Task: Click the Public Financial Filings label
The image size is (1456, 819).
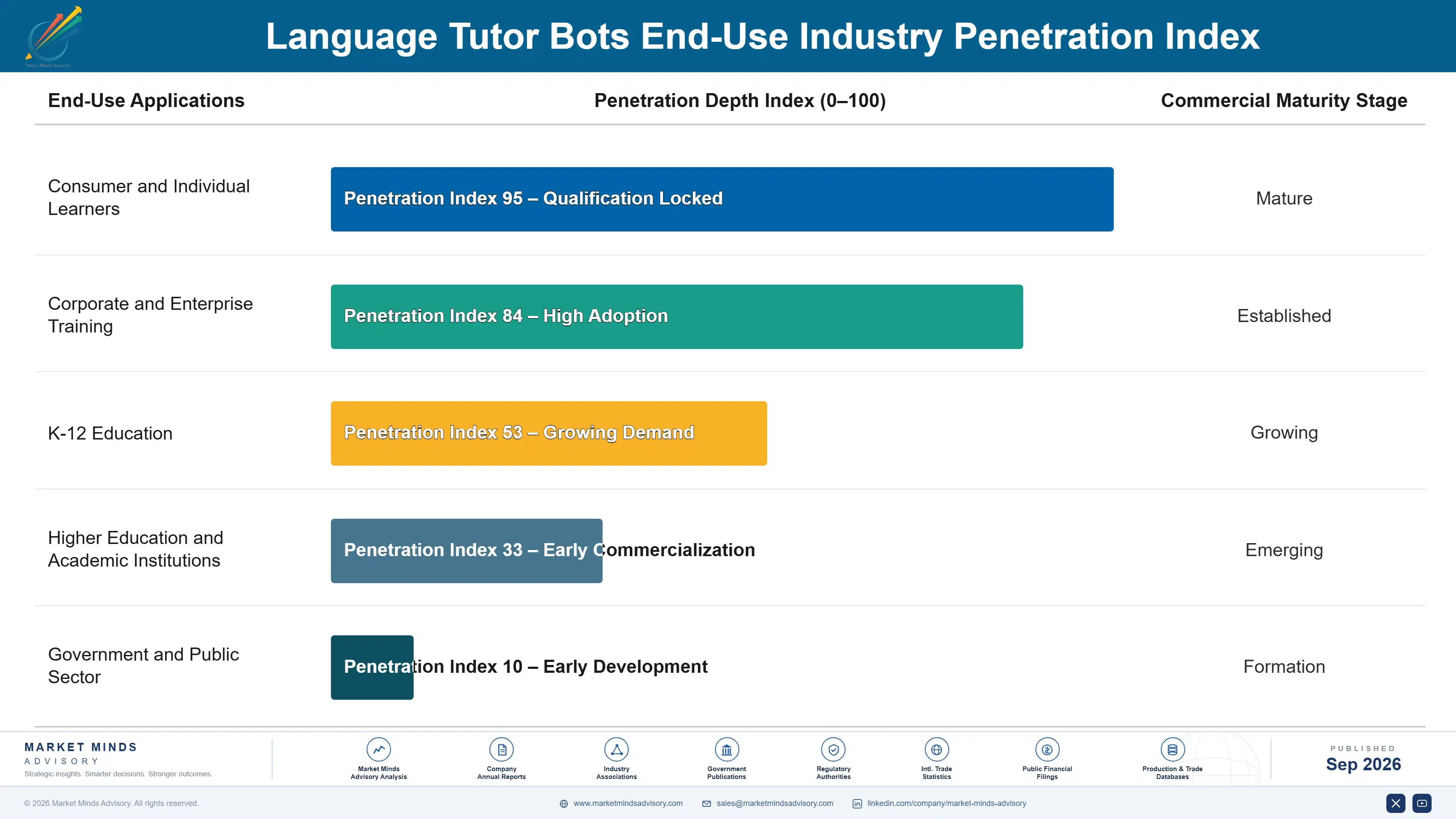Action: coord(1047,773)
